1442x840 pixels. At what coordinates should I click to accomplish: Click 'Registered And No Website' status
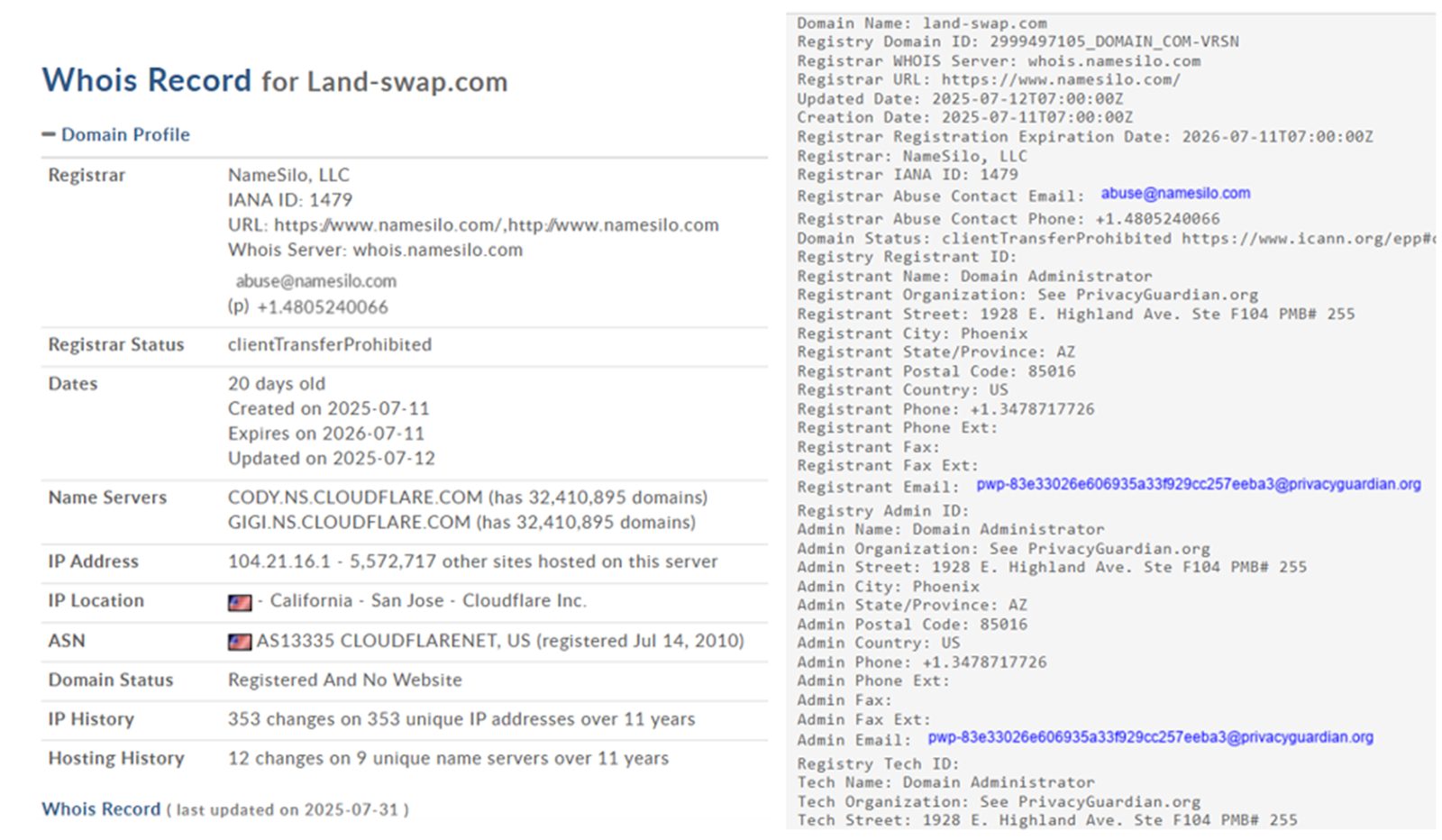click(345, 680)
